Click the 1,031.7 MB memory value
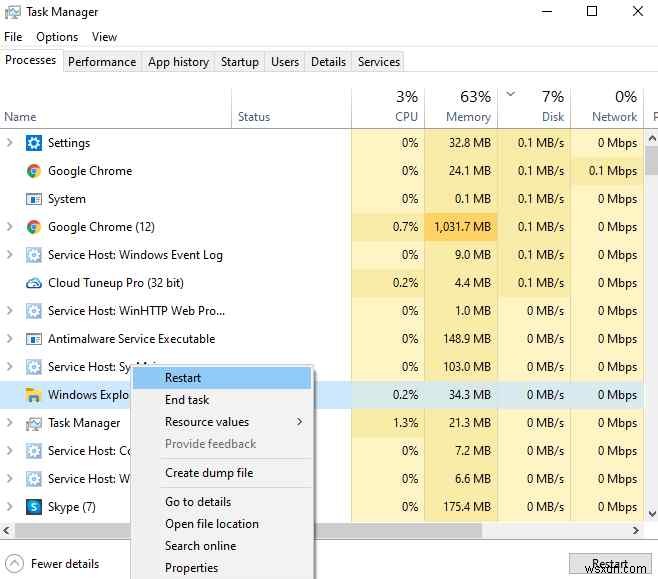658x579 pixels. (x=462, y=227)
